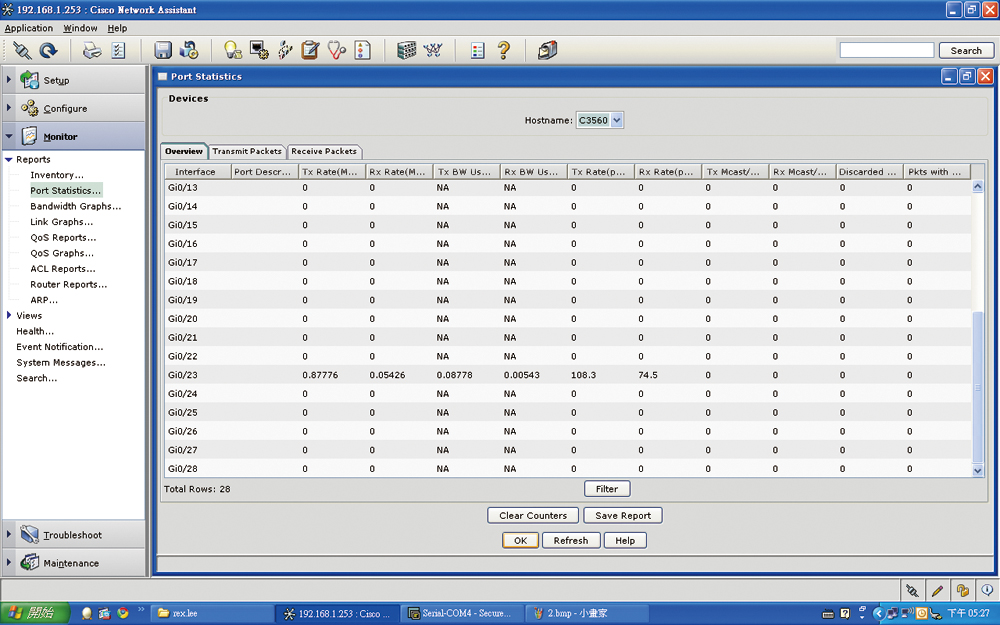Click the Help button in Port Statistics

625,541
